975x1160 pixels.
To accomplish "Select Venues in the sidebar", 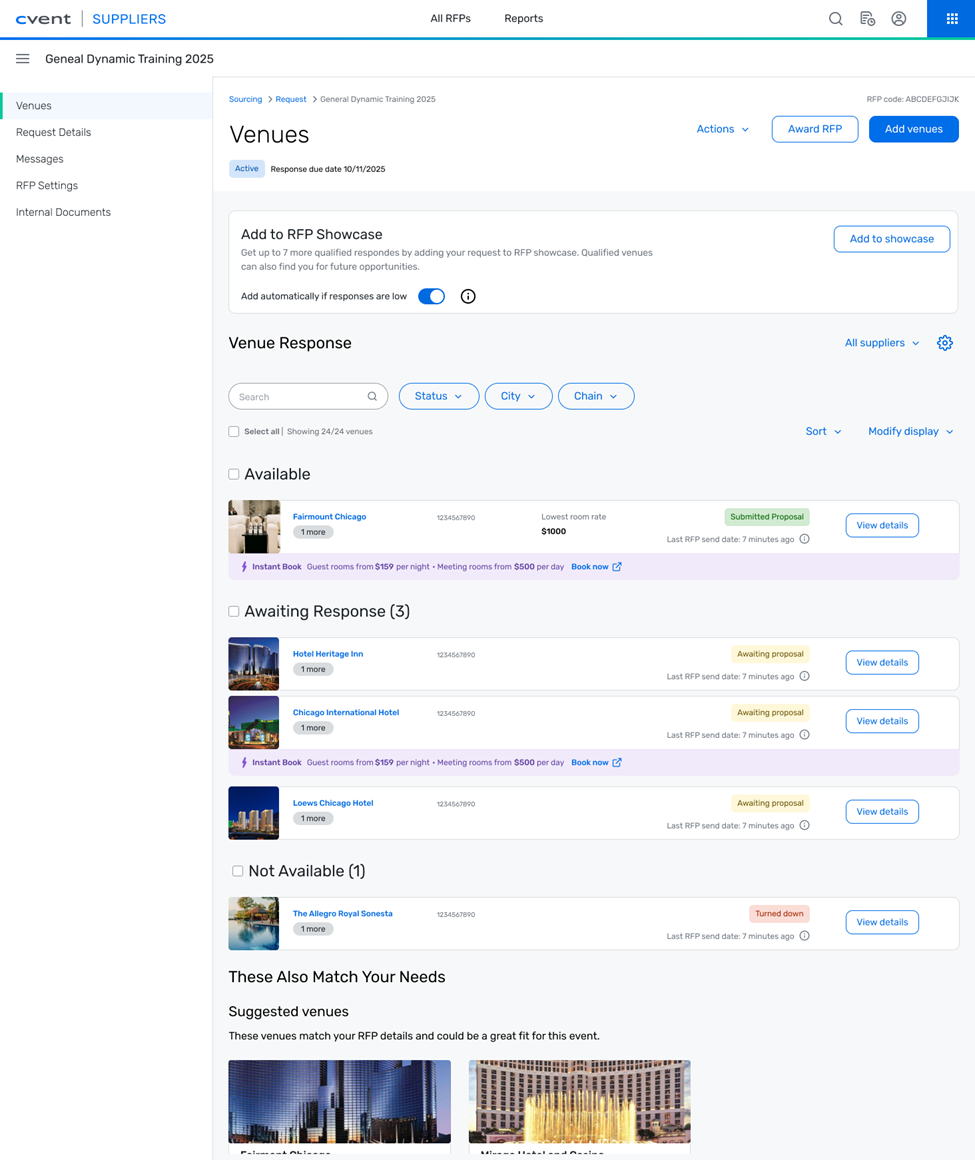I will [x=107, y=106].
